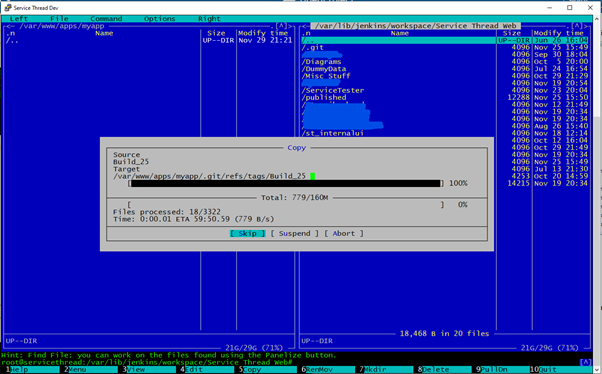Sort right panel by Name column header
The image size is (602, 374).
(400, 33)
